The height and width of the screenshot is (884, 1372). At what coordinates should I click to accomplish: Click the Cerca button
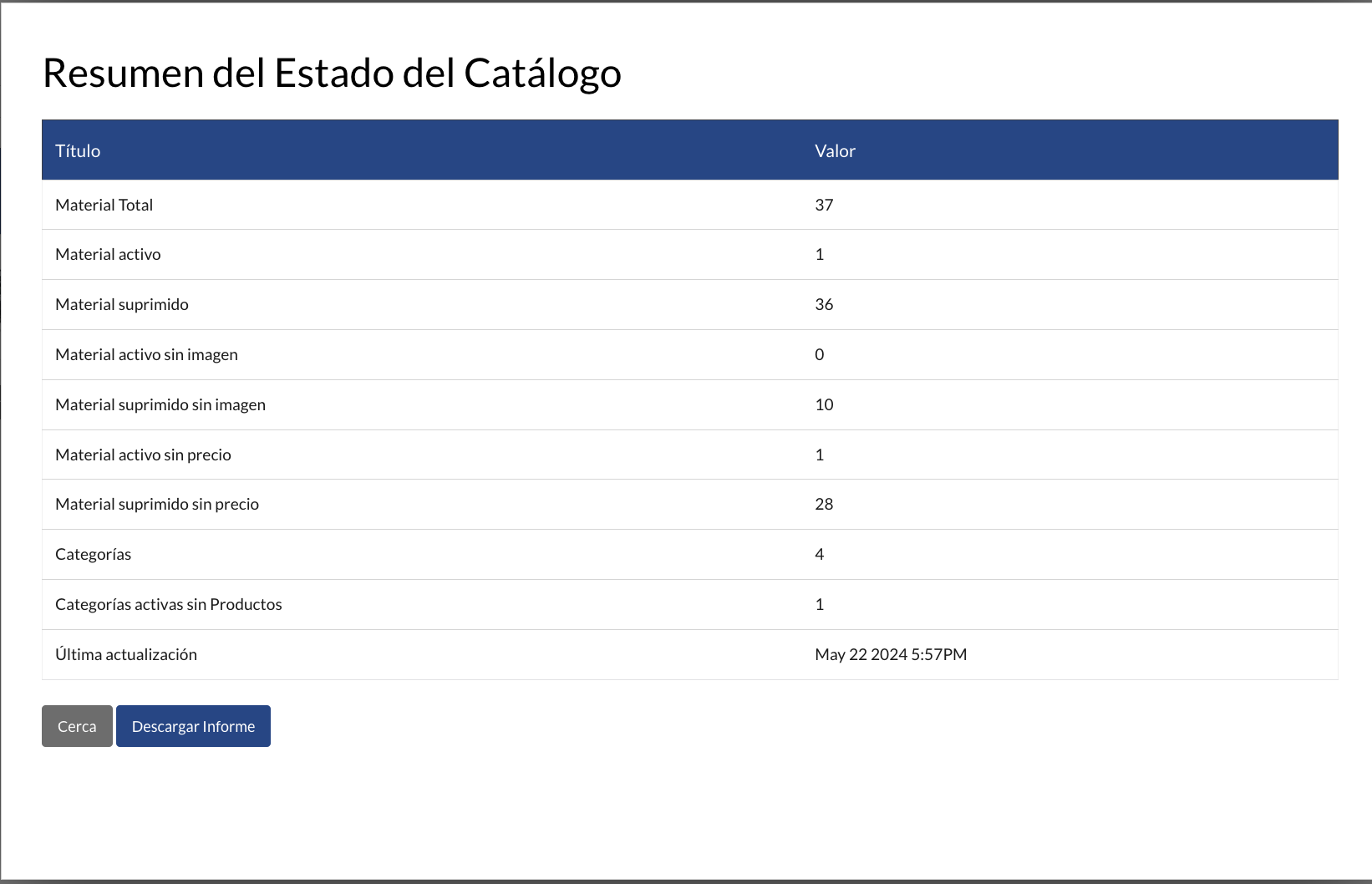[x=77, y=726]
